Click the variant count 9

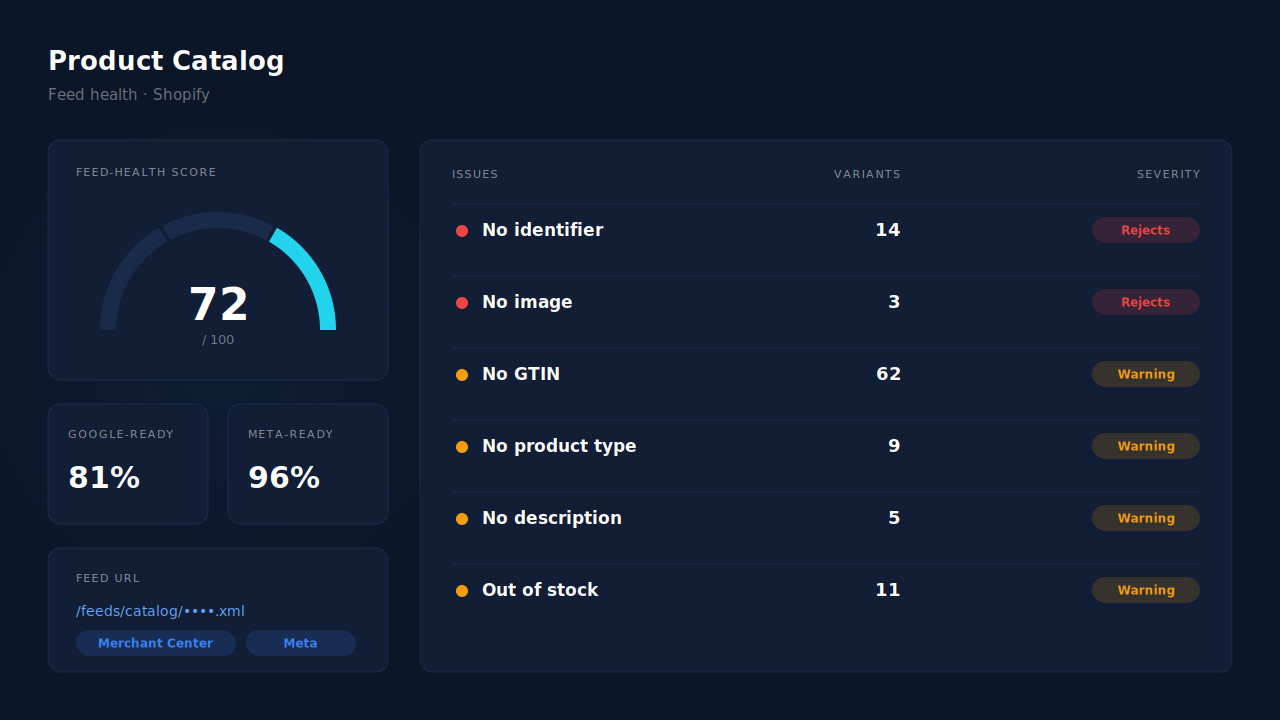[x=894, y=446]
